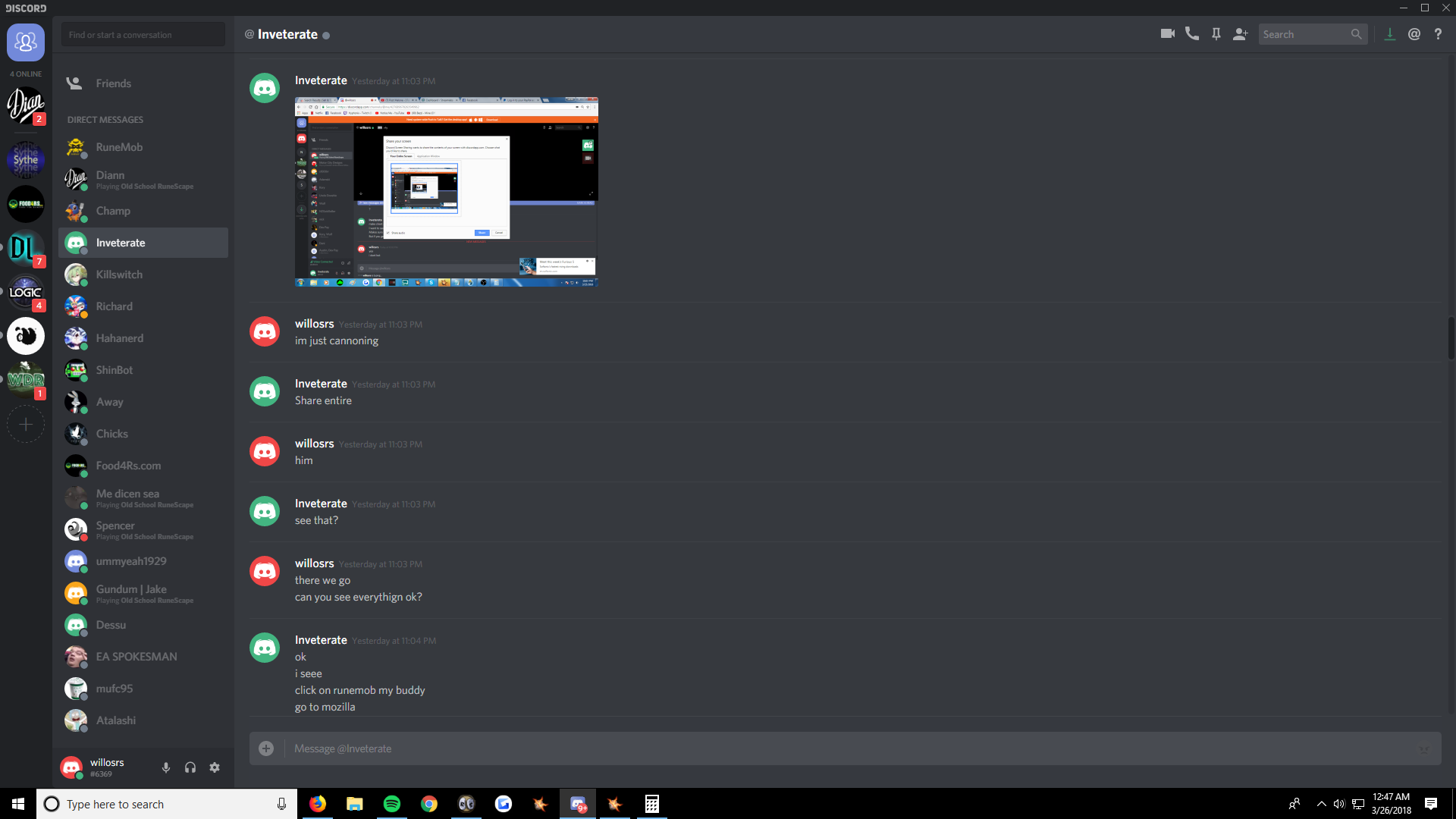The width and height of the screenshot is (1456, 819).
Task: Click the download update icon
Action: coord(1390,34)
